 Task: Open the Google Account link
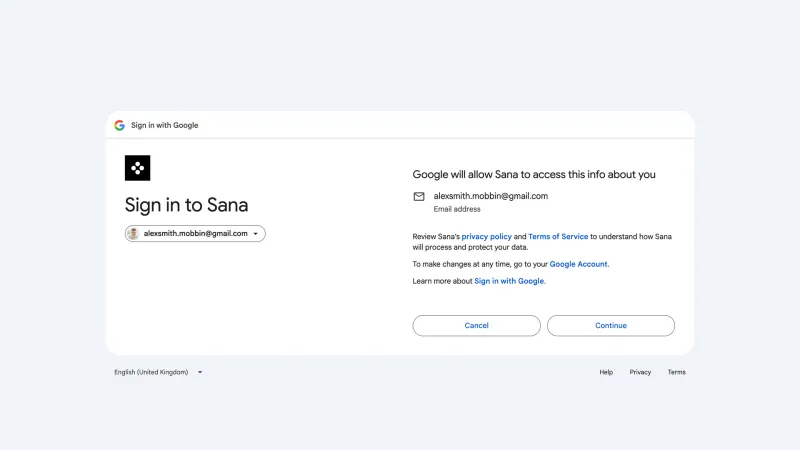point(578,264)
